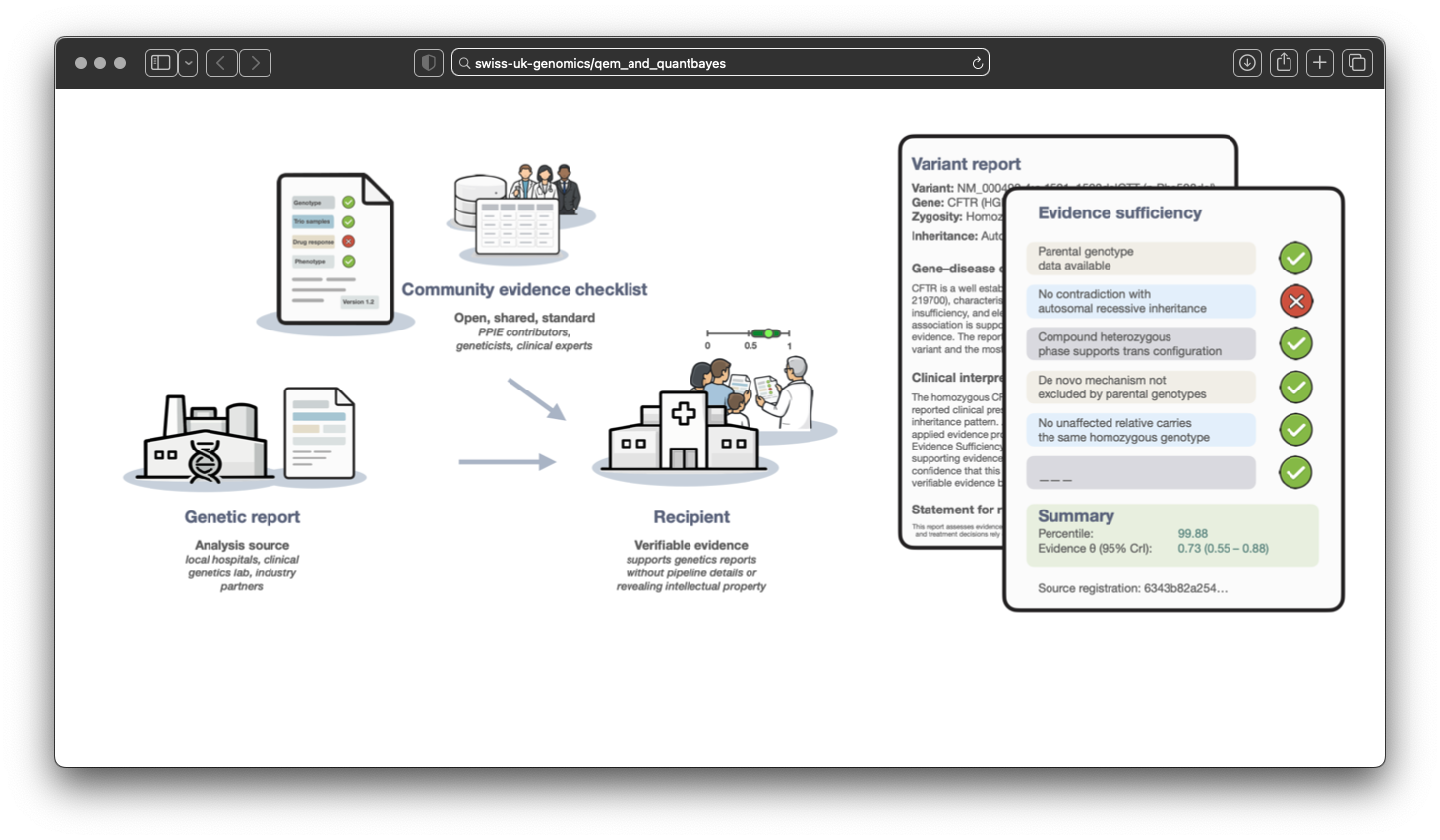Open the Share menu
1440x840 pixels.
click(1284, 63)
